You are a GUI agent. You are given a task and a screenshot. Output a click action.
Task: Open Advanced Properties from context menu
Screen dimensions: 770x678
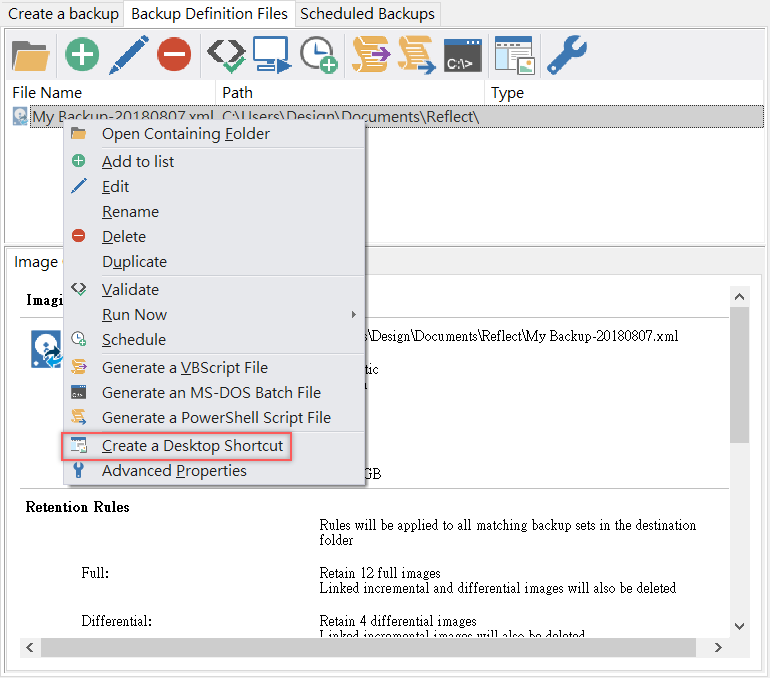coord(214,471)
